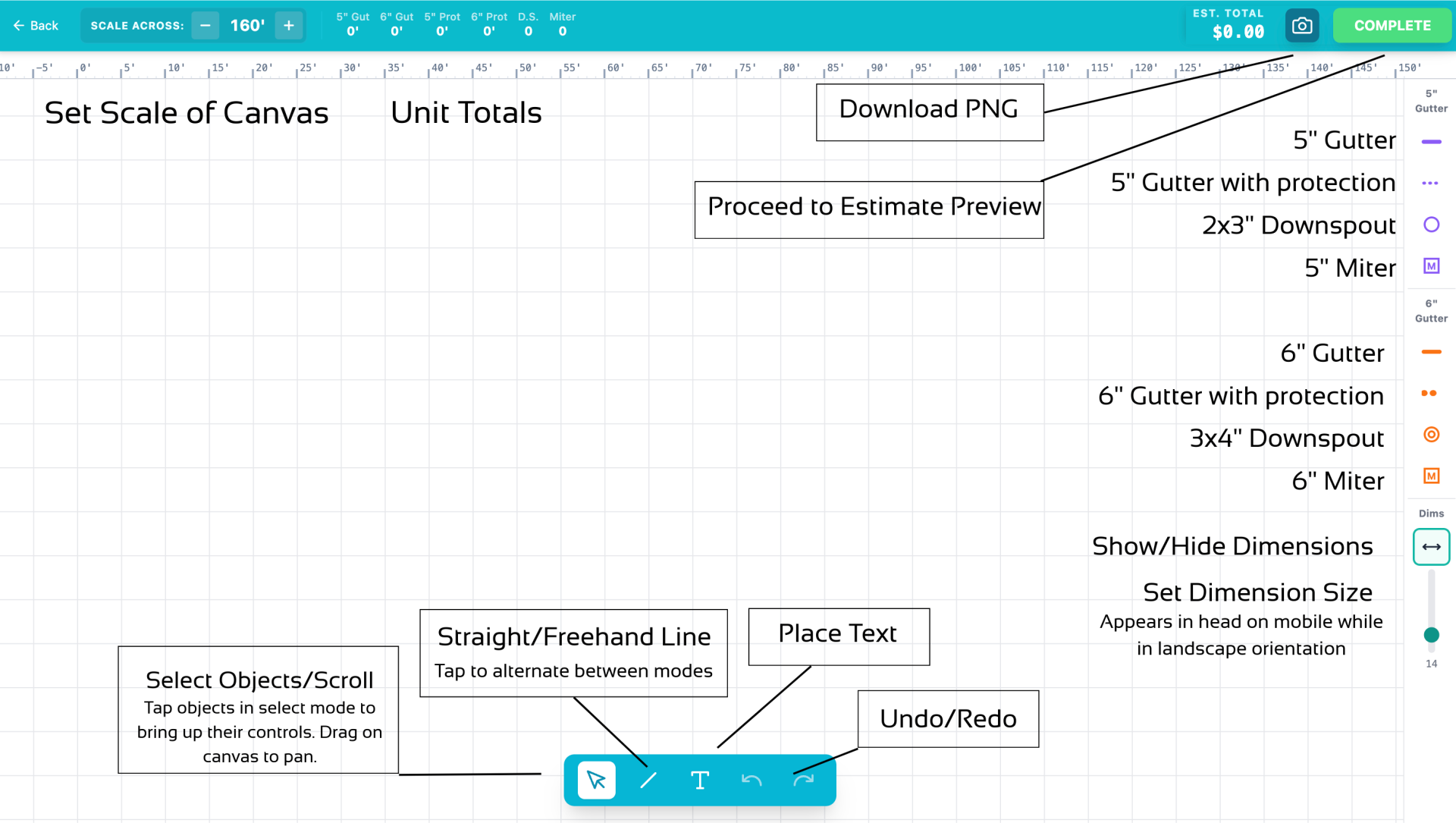Viewport: 1456px width, 823px height.
Task: Select the 5" Gutter line tool
Action: (1431, 142)
